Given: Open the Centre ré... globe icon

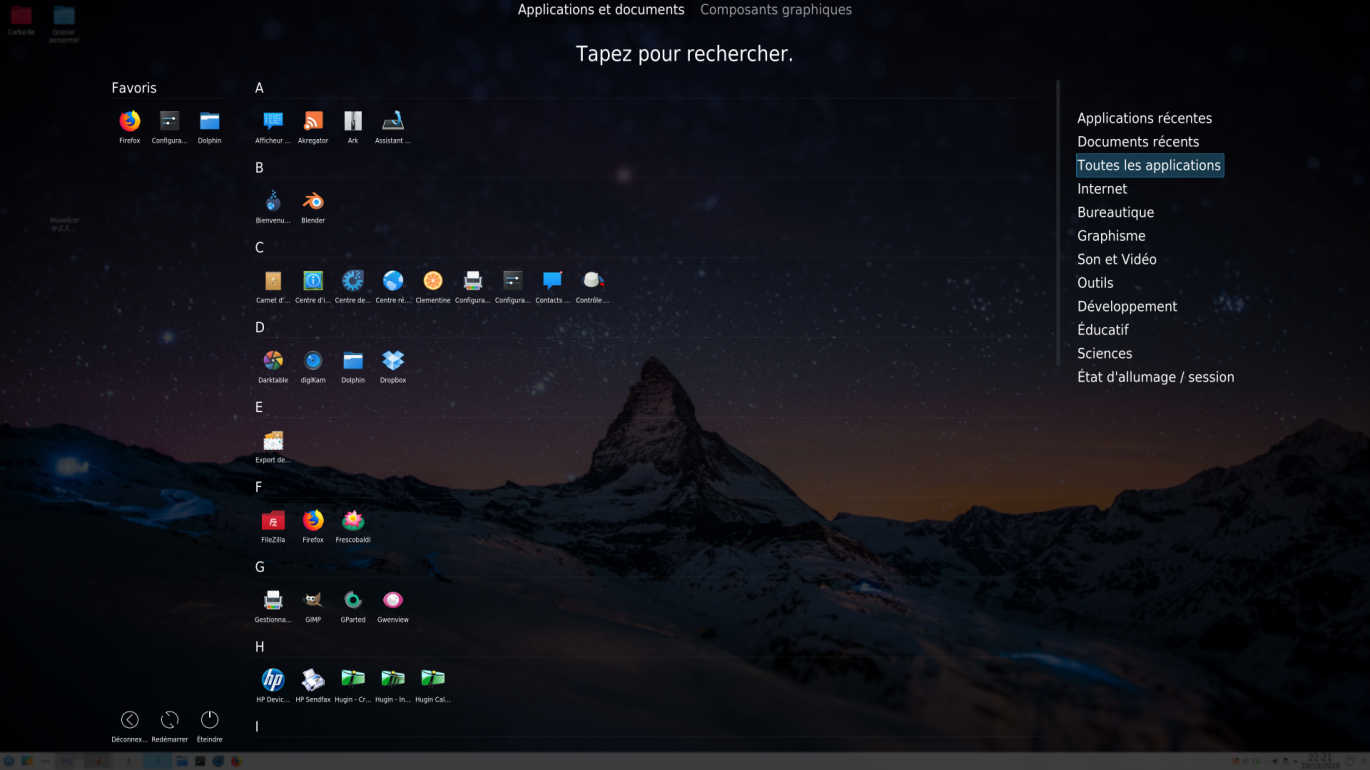Looking at the screenshot, I should pos(393,281).
